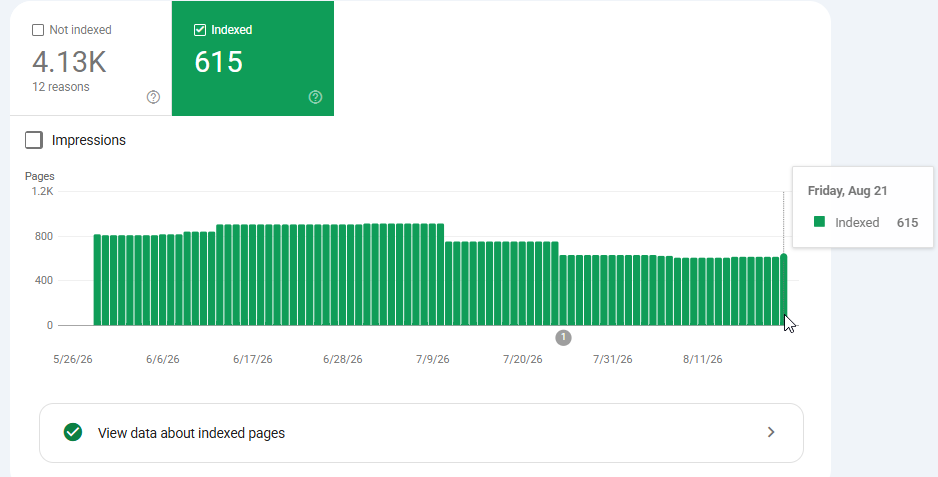Click the last chart bar for Aug 21
938x477 pixels.
click(x=784, y=290)
